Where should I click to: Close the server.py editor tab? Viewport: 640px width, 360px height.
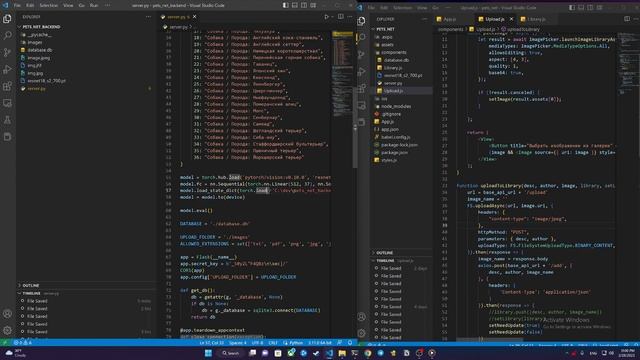pyautogui.click(x=195, y=17)
